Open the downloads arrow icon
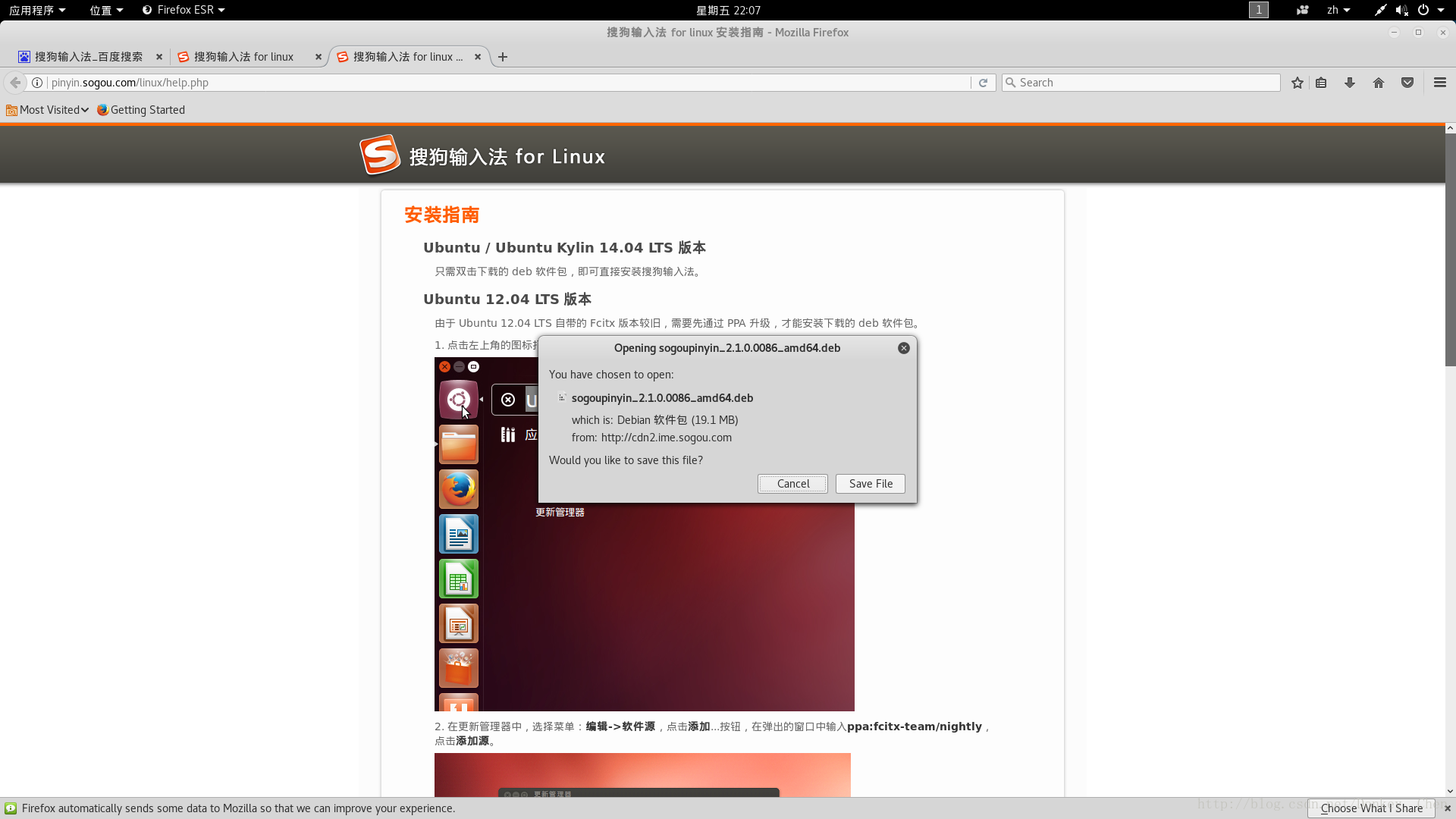The width and height of the screenshot is (1456, 819). tap(1350, 83)
